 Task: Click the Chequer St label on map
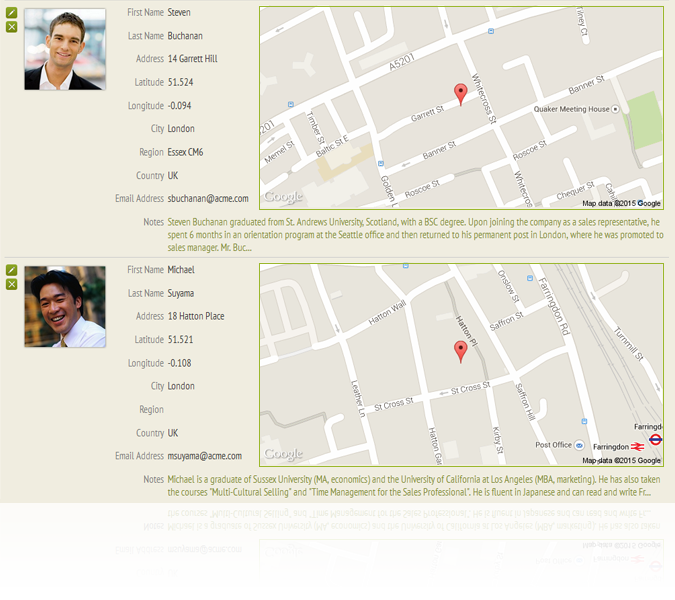coord(575,190)
